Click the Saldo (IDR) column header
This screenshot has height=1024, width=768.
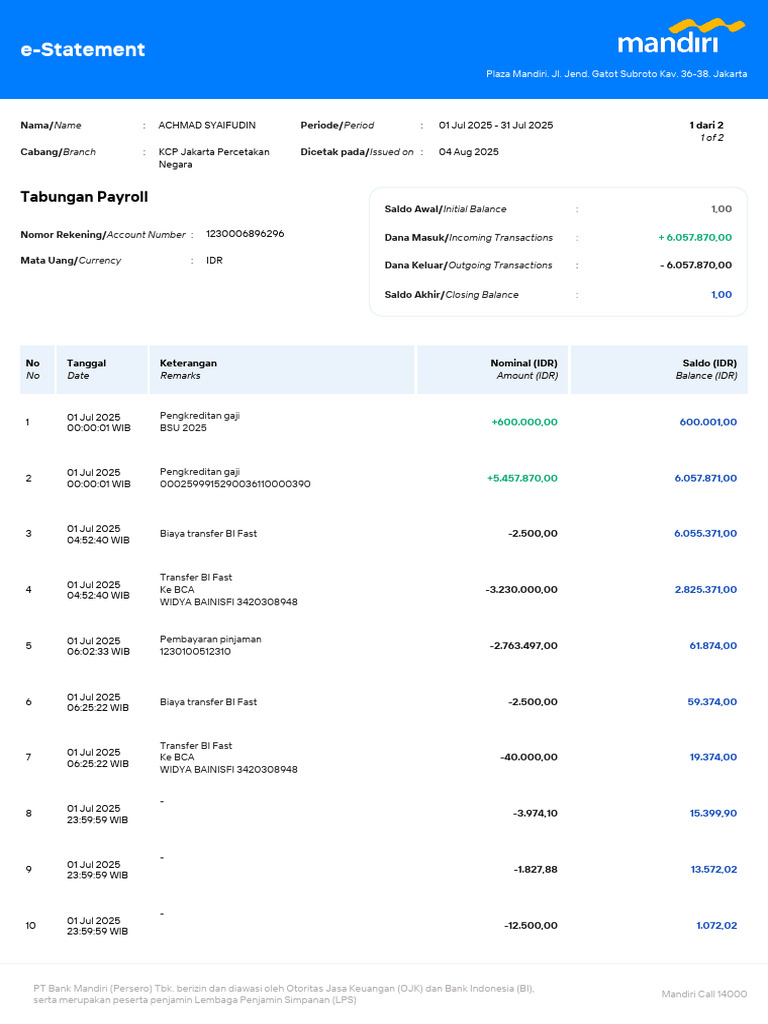659,369
